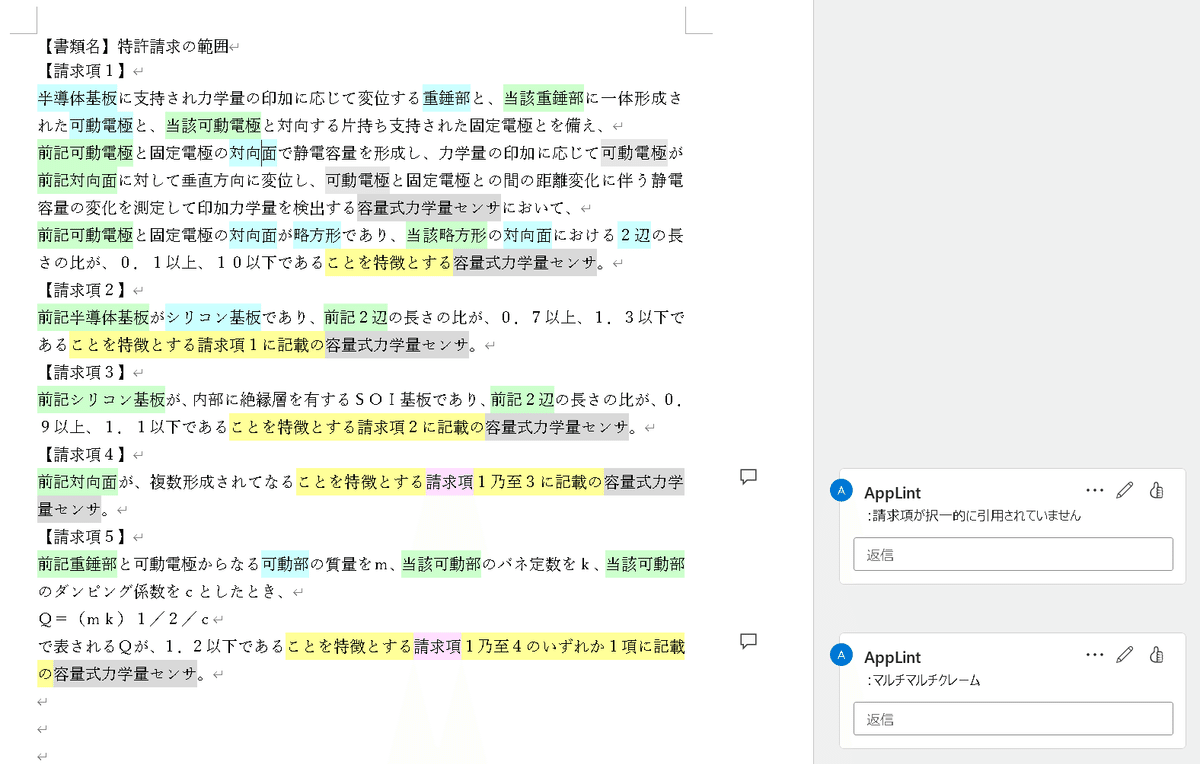The image size is (1200, 764).
Task: Click the highlighted 前記半導体基板 in claim 2
Action: [93, 318]
